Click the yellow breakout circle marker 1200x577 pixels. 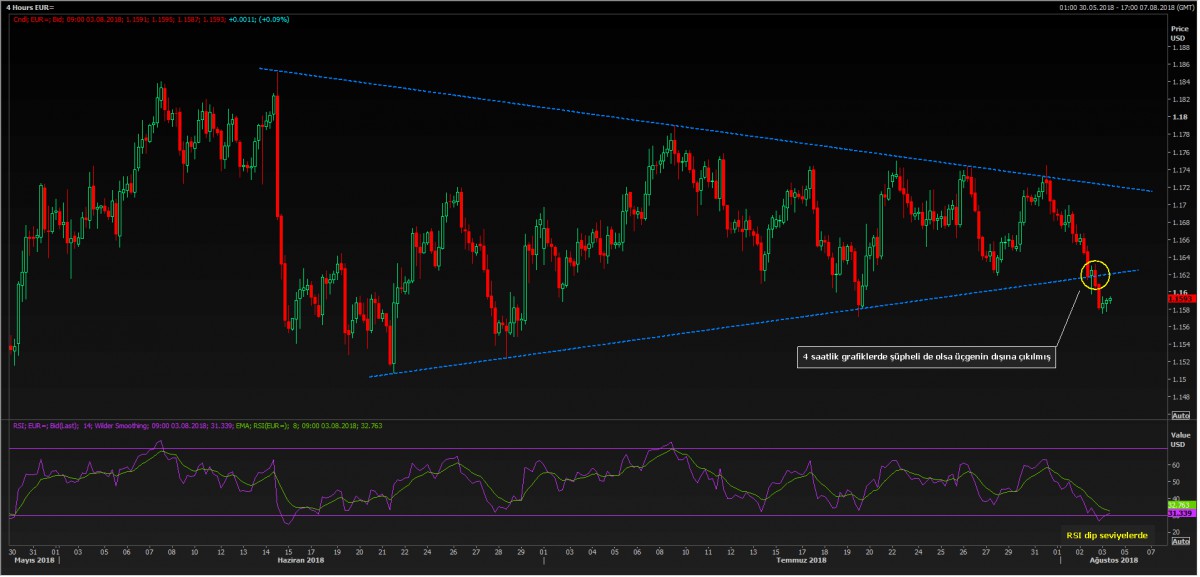tap(1095, 272)
